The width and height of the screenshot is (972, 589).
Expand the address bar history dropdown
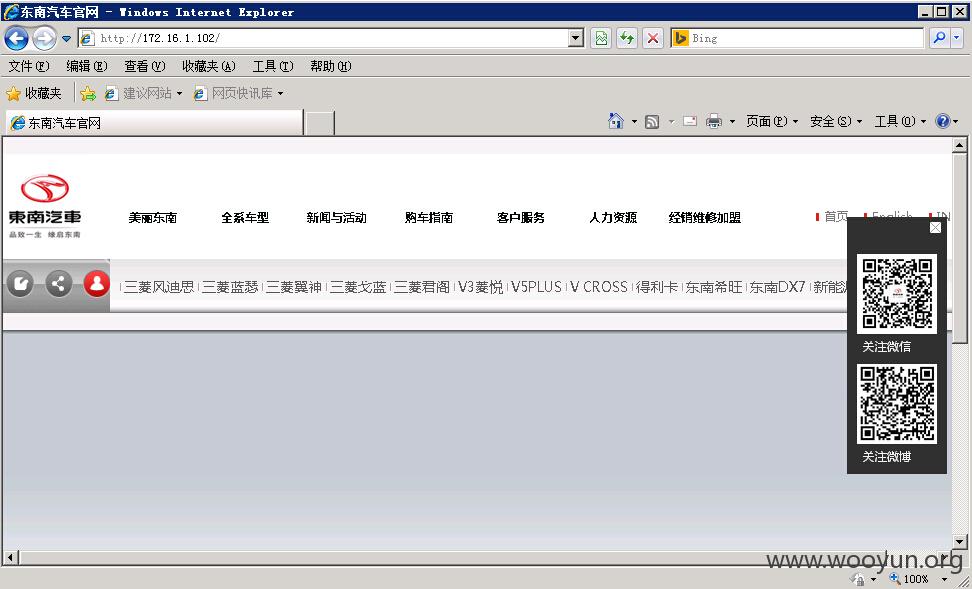(576, 38)
